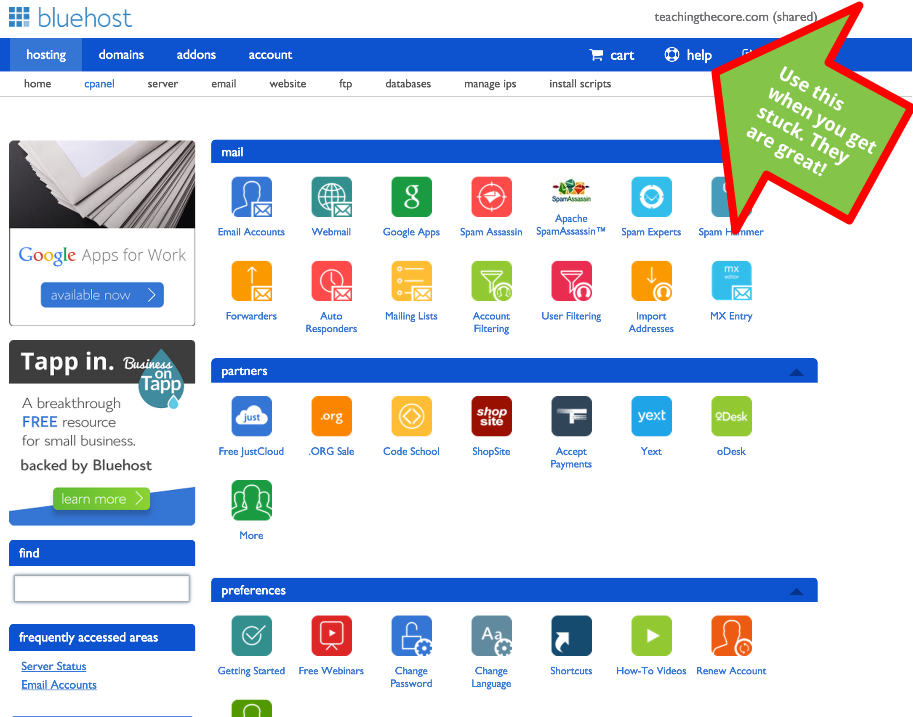This screenshot has width=913, height=717.
Task: Collapse the partners section arrow
Action: point(796,372)
